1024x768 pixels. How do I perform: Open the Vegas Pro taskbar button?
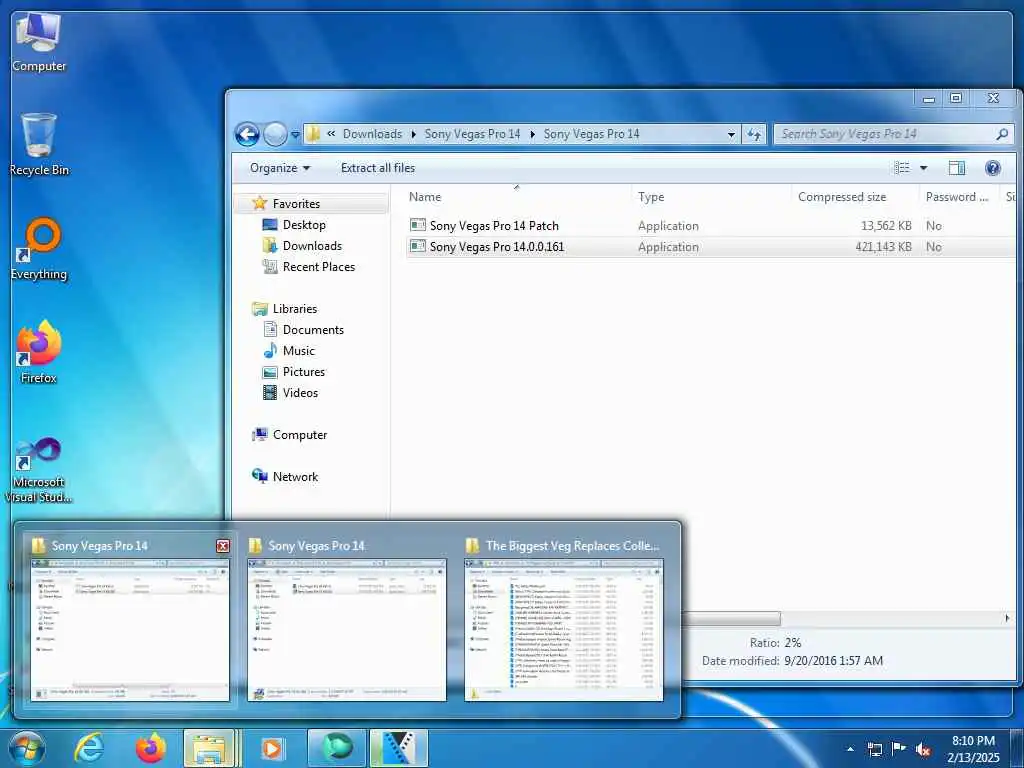(x=399, y=748)
